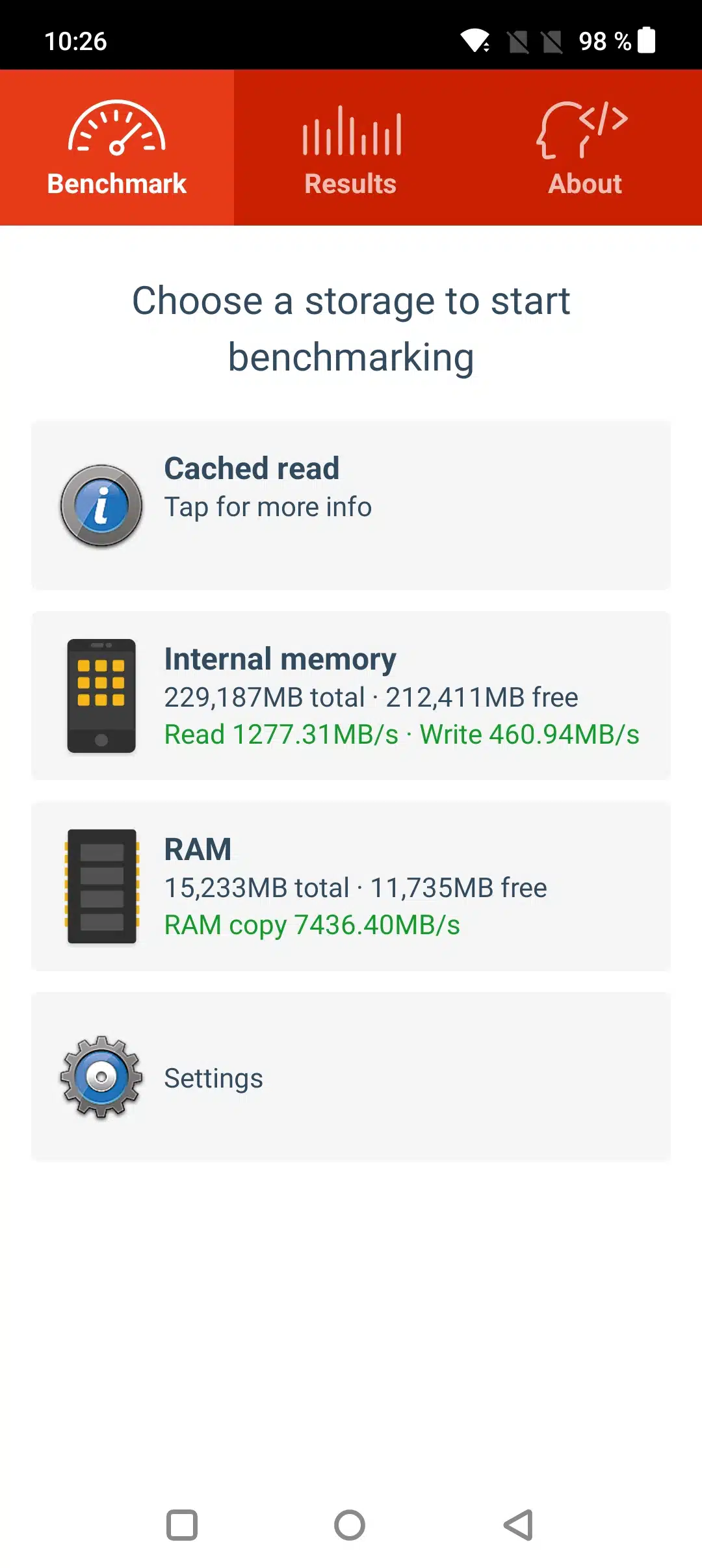The image size is (702, 1568).
Task: Open the About tab
Action: [x=585, y=183]
